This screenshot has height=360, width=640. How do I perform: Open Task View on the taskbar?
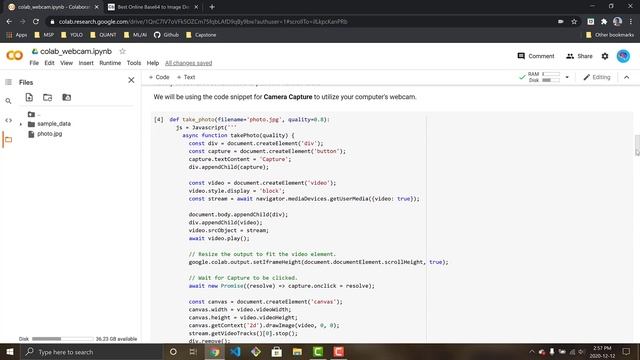(x=193, y=352)
